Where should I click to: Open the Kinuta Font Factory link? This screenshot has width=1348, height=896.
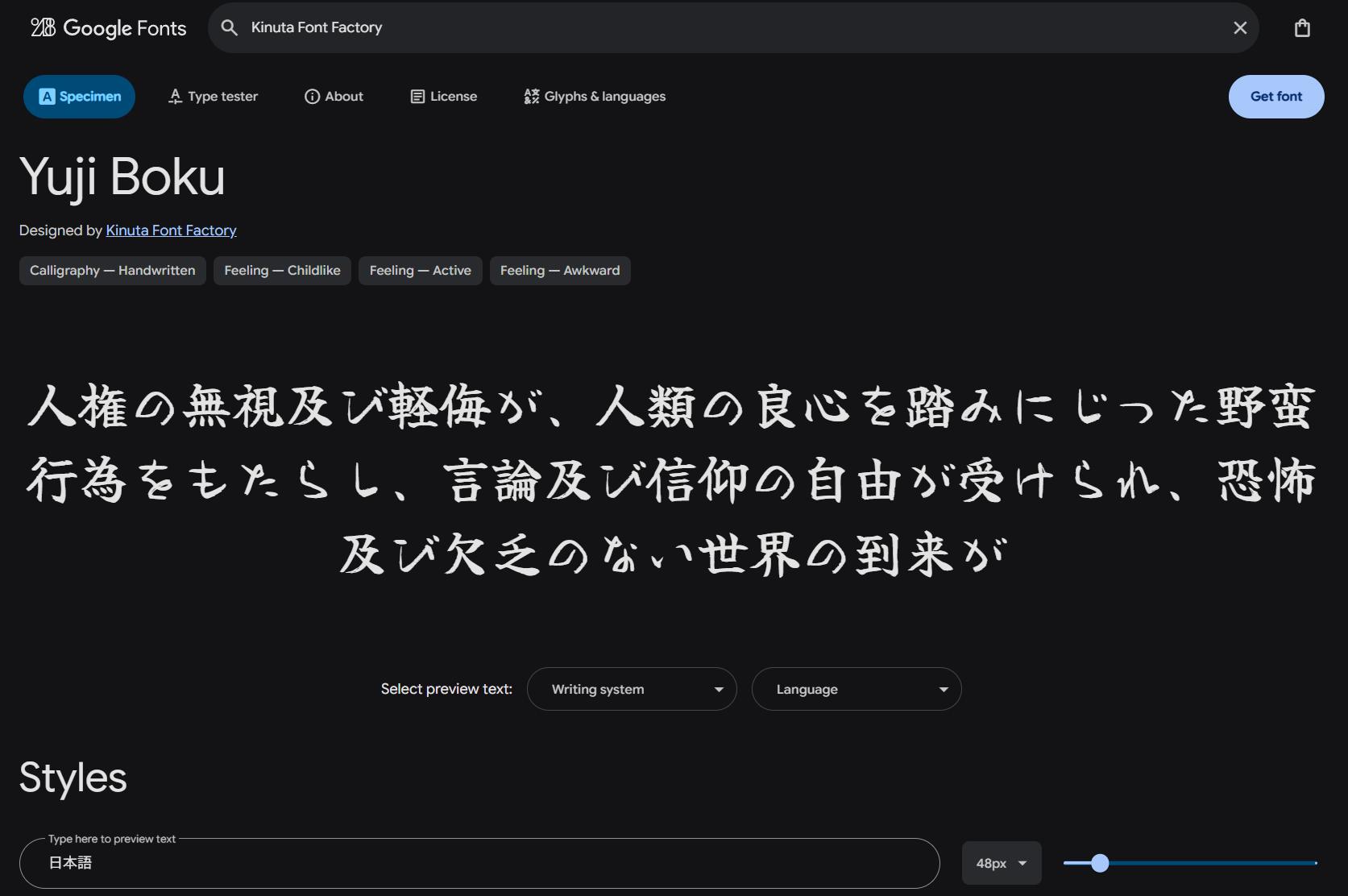pyautogui.click(x=170, y=230)
